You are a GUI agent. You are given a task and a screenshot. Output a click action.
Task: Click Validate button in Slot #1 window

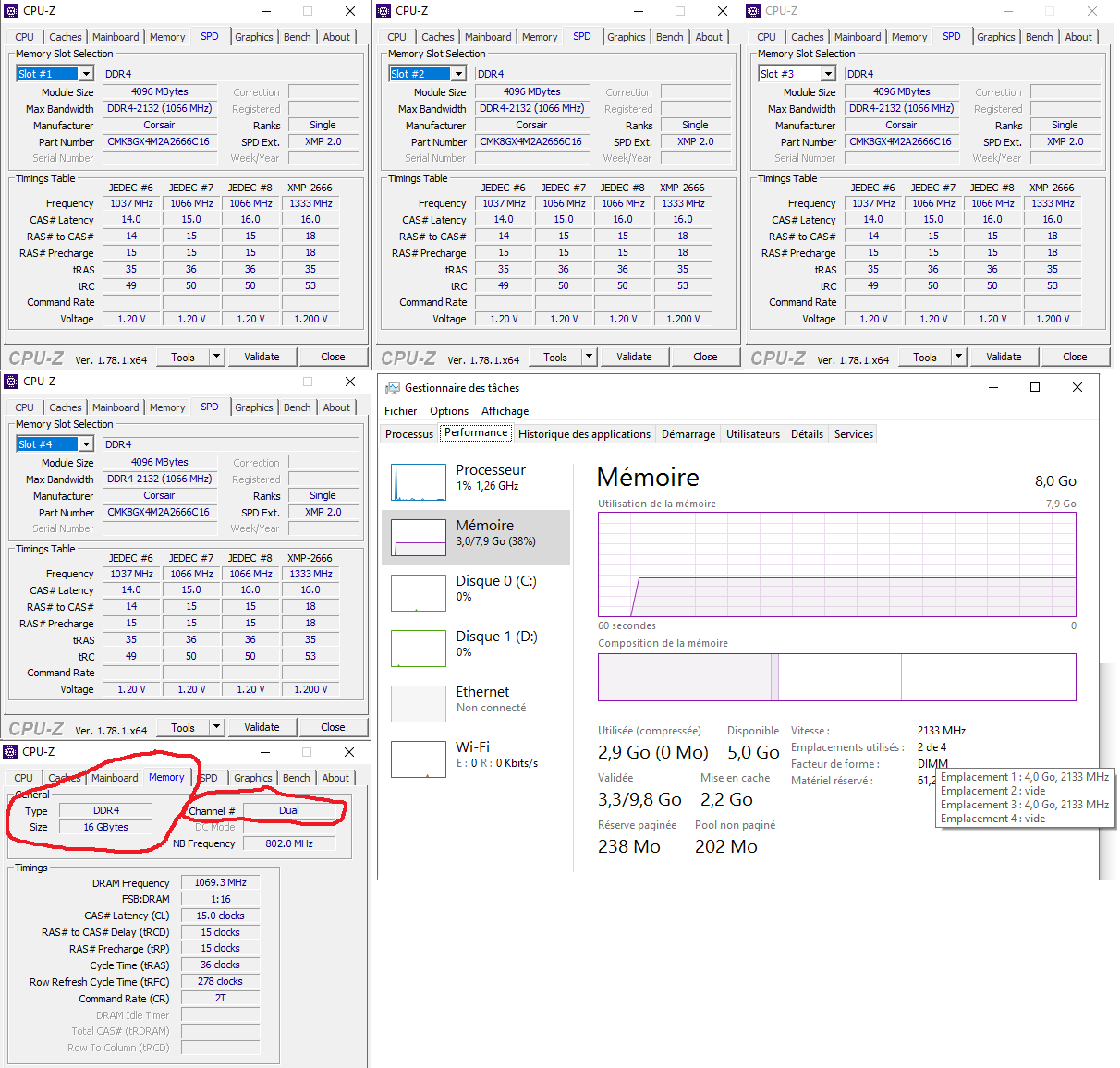pyautogui.click(x=262, y=357)
